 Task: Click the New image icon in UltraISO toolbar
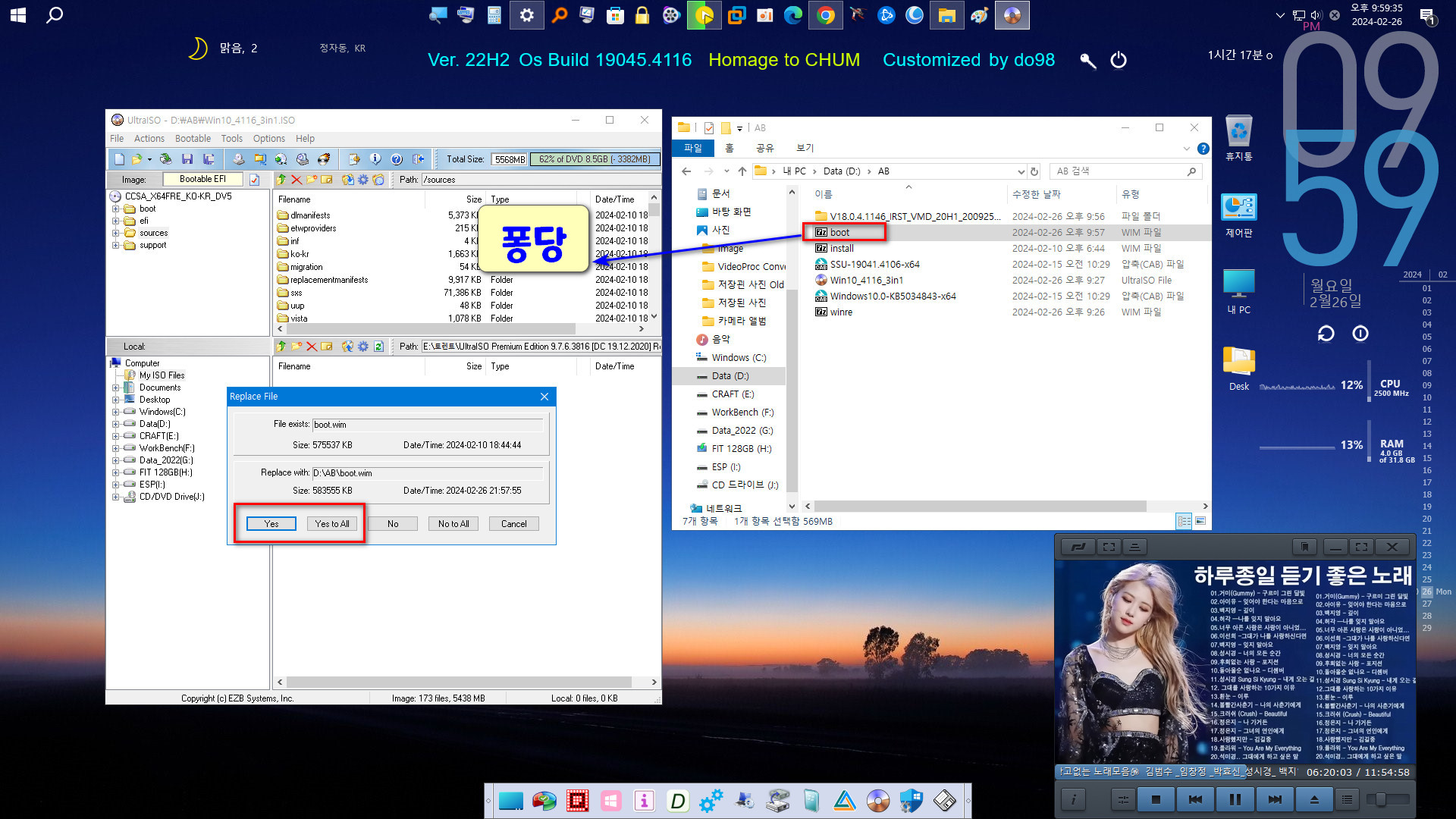coord(119,159)
